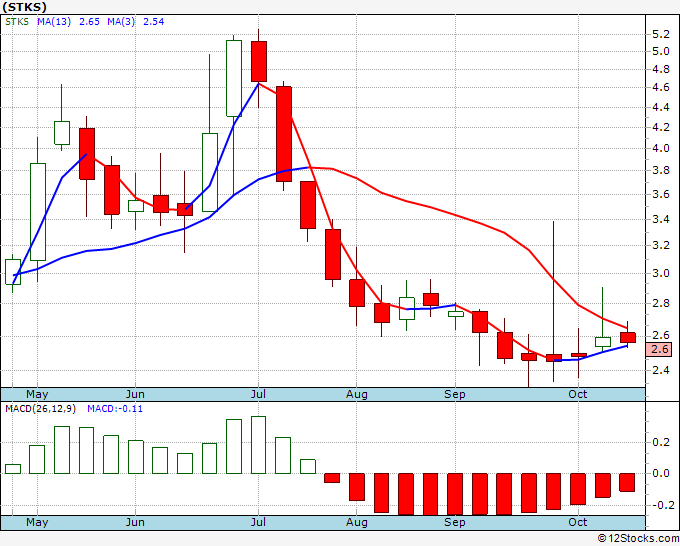
Task: Click the 2.6 current price tag
Action: point(659,349)
